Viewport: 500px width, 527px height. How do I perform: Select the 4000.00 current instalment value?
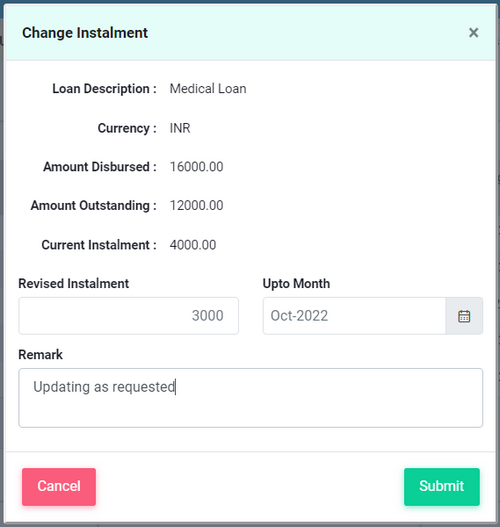tap(193, 245)
